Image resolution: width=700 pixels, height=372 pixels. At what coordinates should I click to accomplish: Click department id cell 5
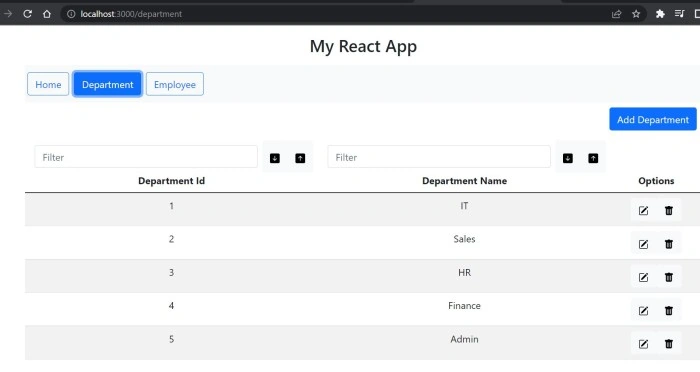[171, 339]
